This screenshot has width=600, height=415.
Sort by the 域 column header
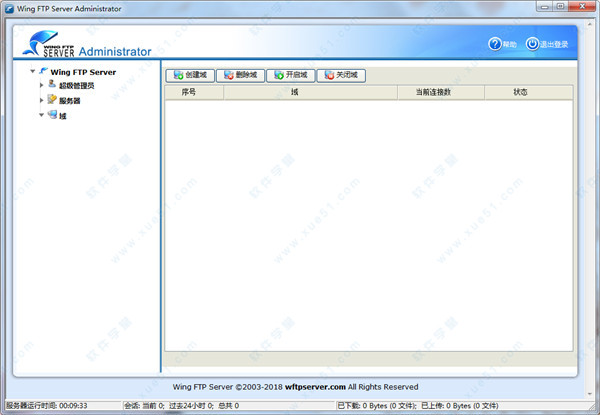tap(311, 92)
